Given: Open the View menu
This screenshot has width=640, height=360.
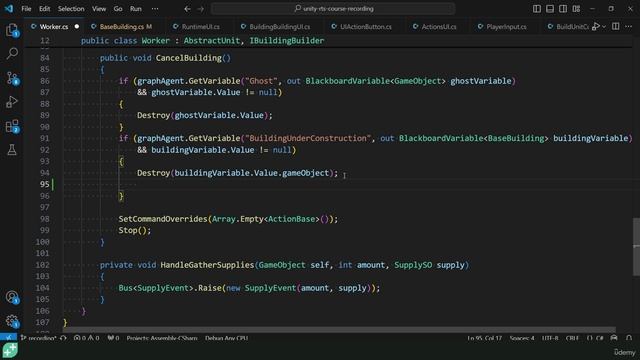Looking at the screenshot, I should [x=99, y=9].
